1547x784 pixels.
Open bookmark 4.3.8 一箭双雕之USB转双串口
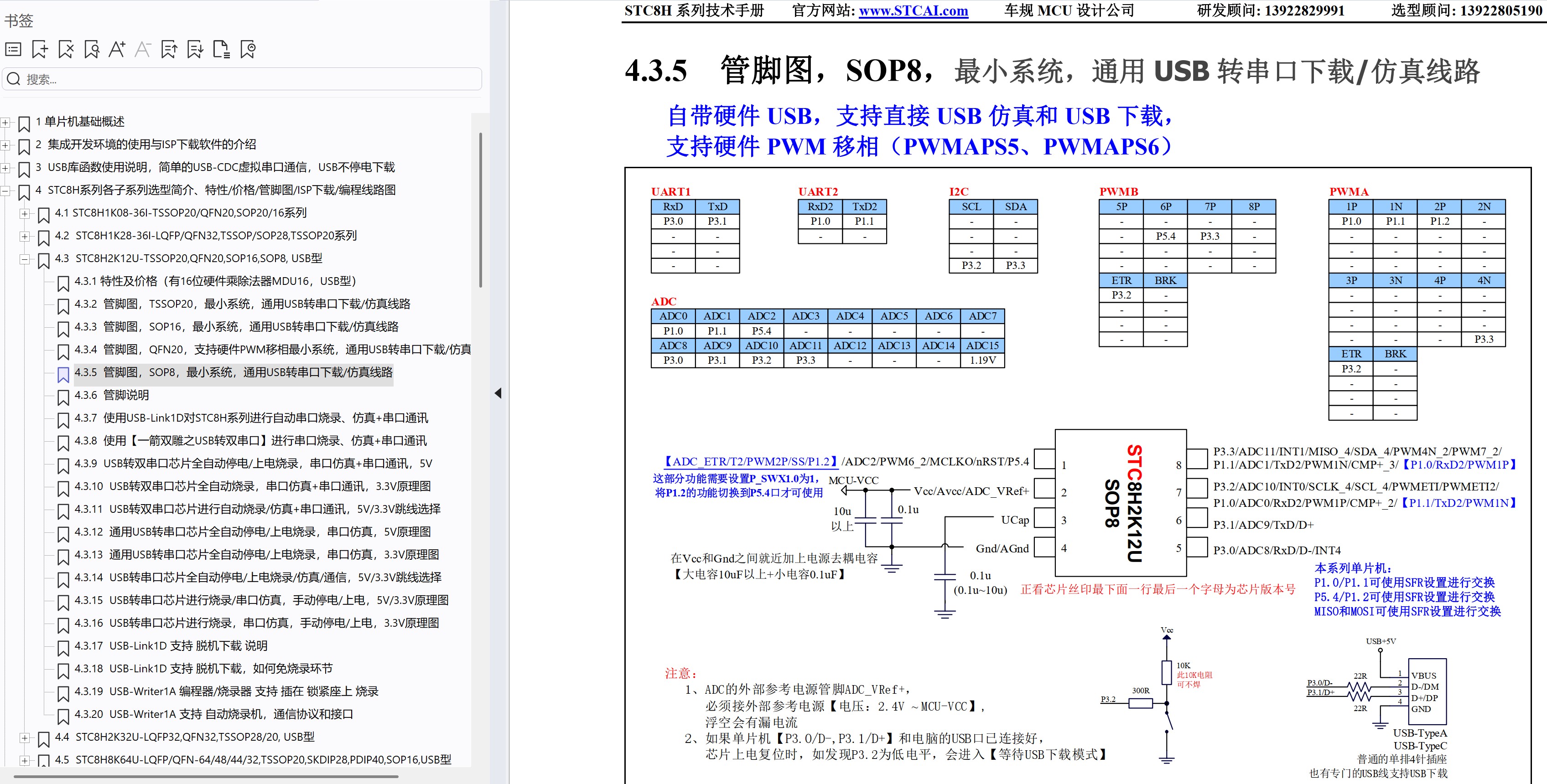(x=250, y=441)
